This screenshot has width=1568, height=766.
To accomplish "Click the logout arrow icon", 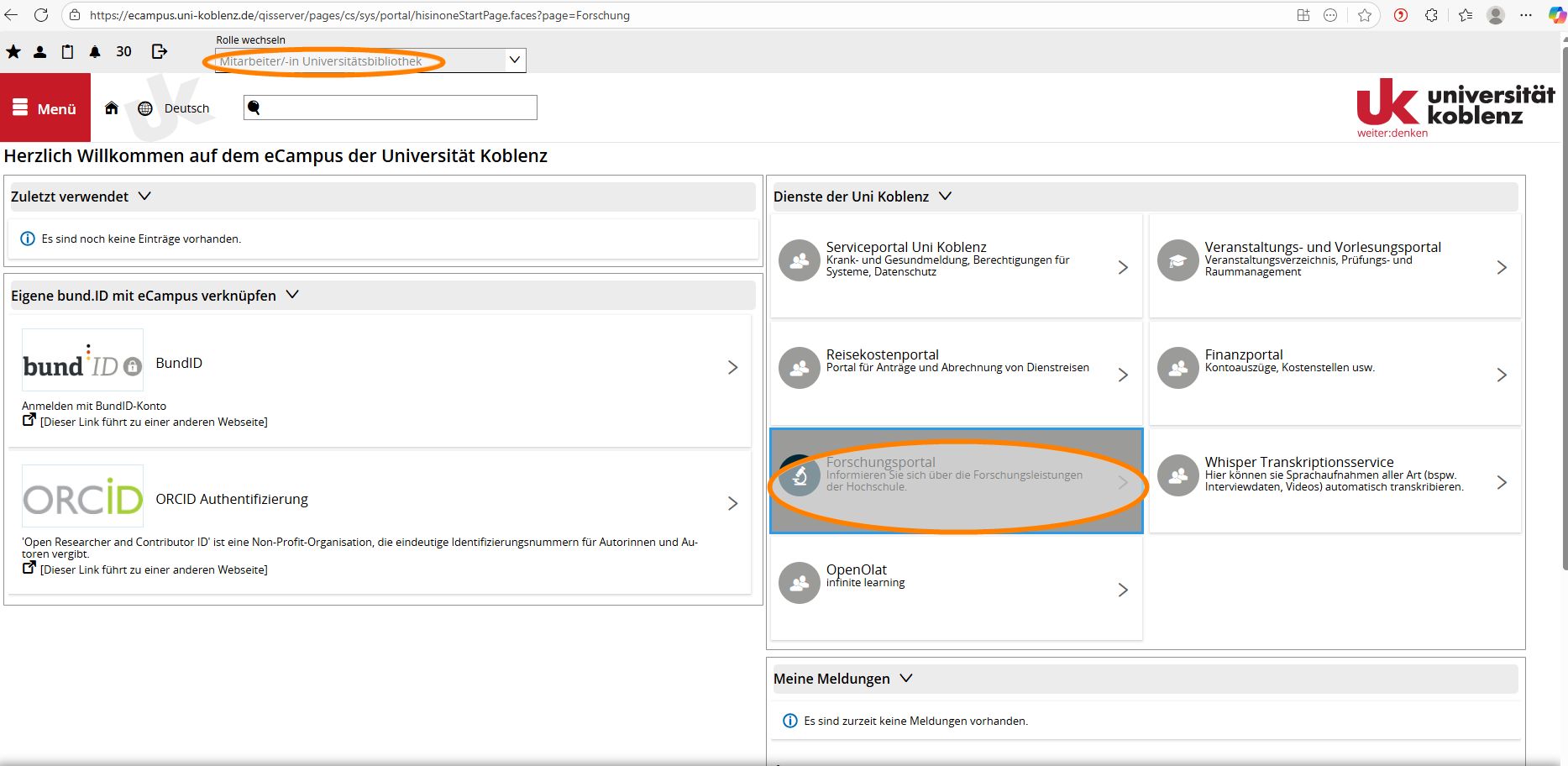I will tap(159, 52).
